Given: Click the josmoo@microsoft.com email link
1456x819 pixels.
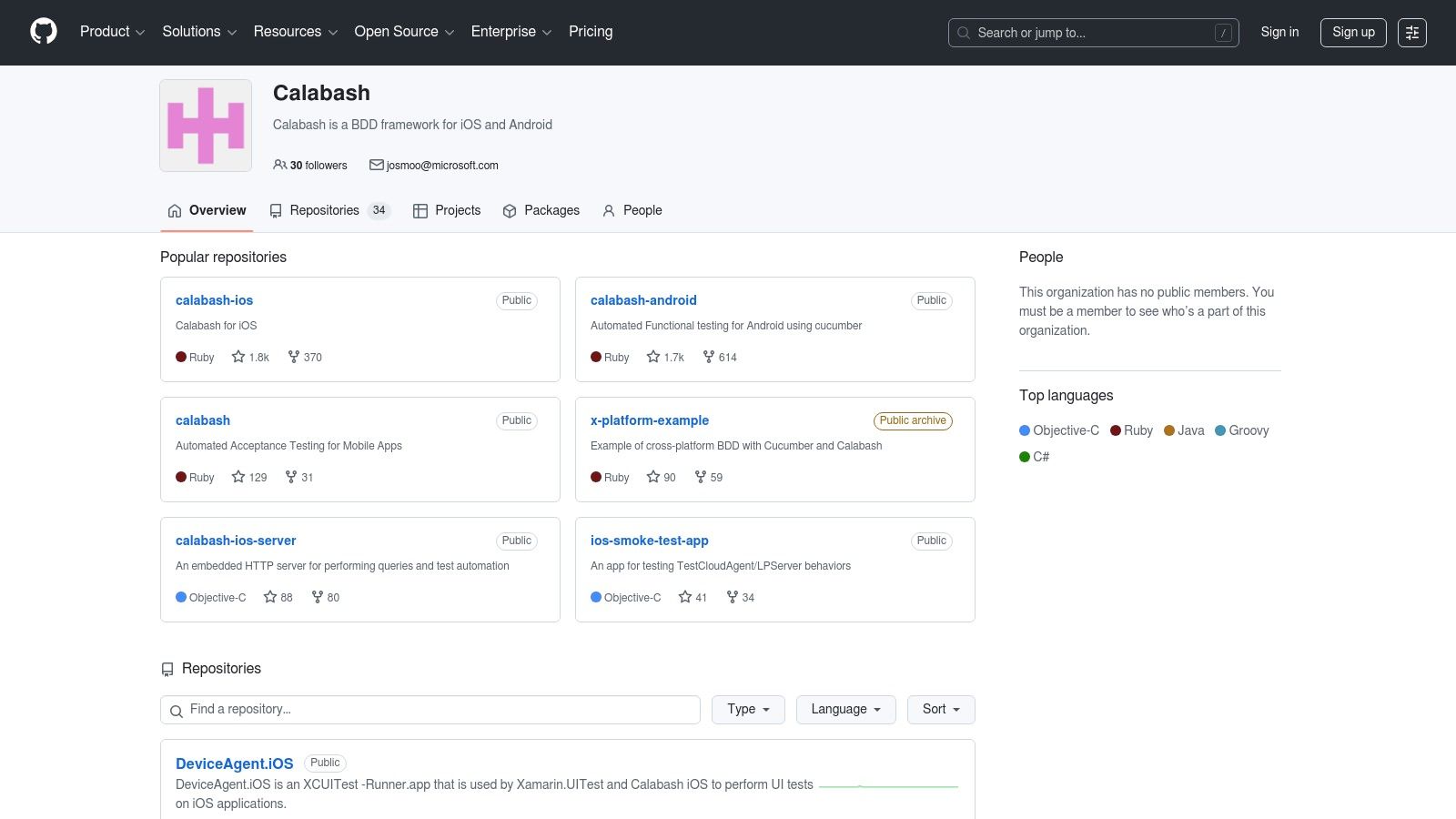Looking at the screenshot, I should tap(442, 166).
